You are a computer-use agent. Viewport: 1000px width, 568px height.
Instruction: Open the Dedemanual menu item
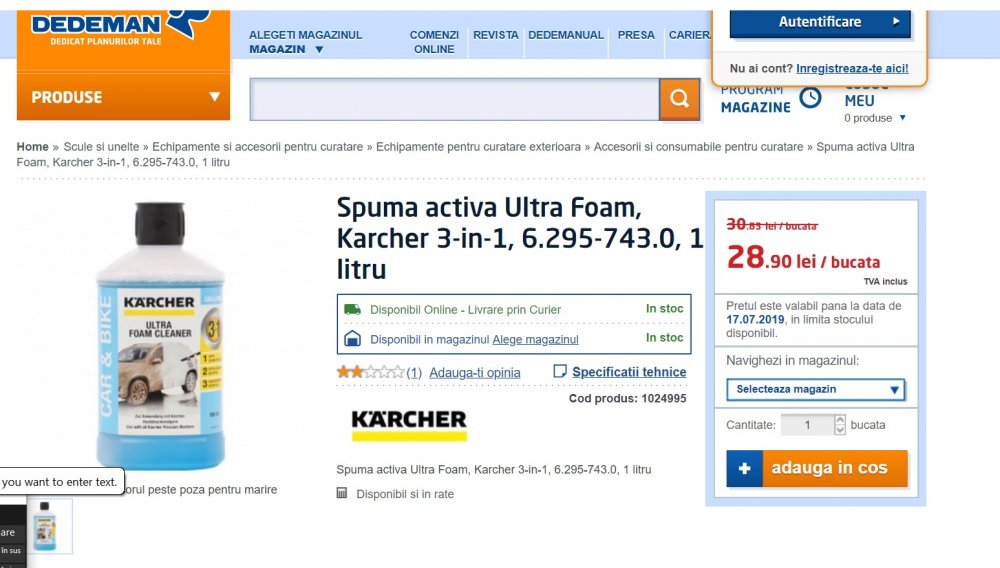pos(566,35)
